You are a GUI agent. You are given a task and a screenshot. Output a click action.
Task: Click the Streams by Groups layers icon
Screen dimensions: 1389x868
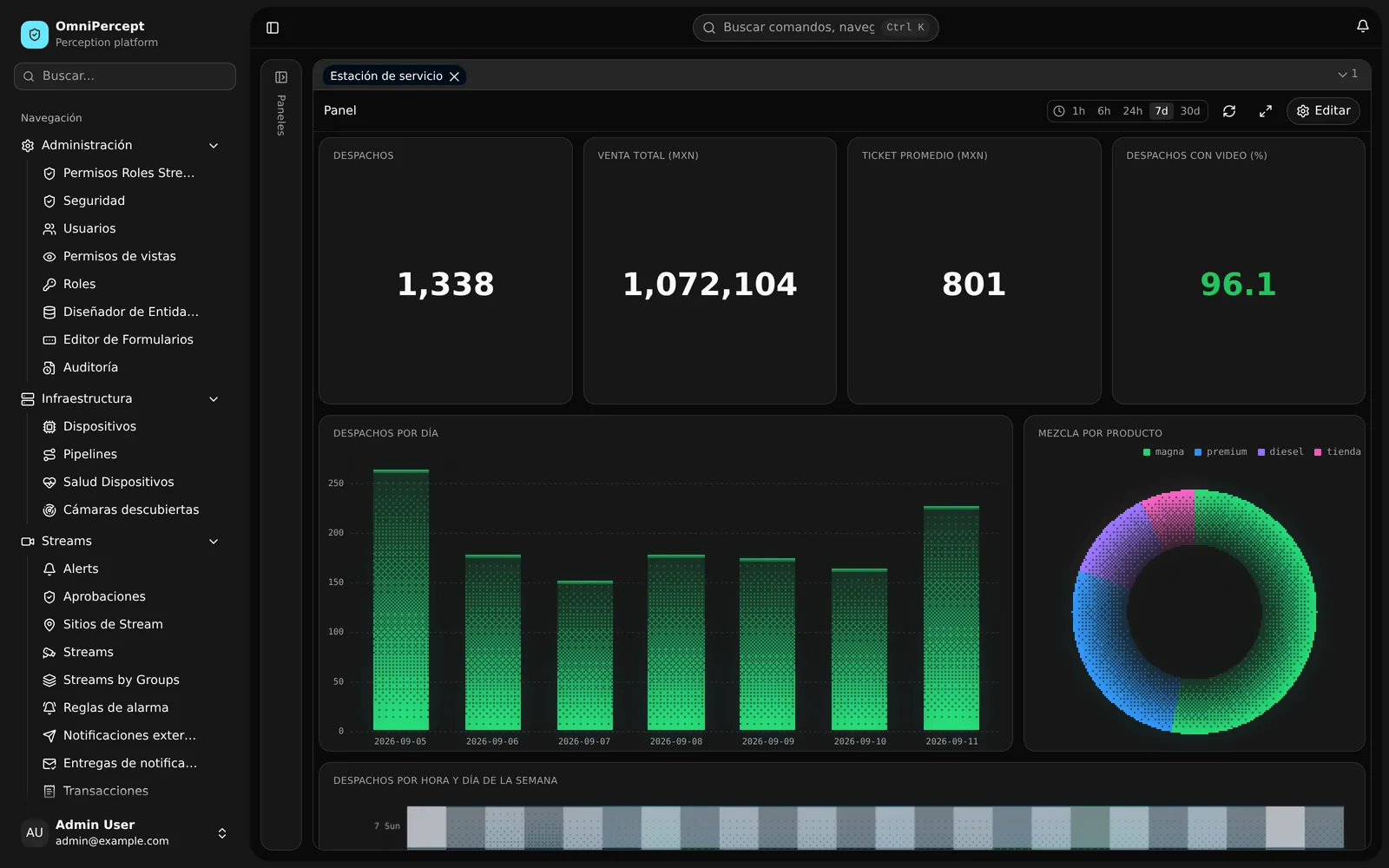(x=49, y=681)
